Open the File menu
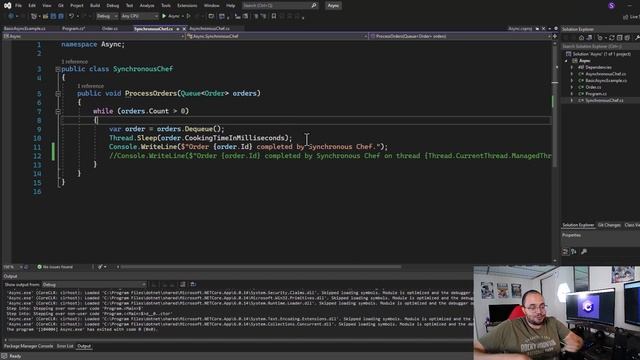The width and height of the screenshot is (640, 360). pos(18,6)
